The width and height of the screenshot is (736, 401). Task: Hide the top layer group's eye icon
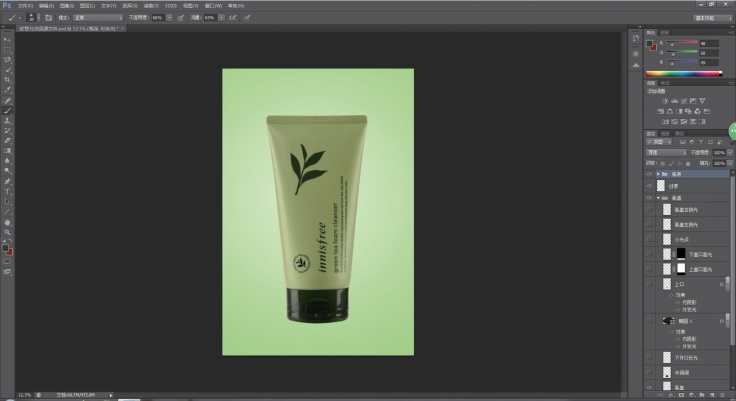pos(649,174)
